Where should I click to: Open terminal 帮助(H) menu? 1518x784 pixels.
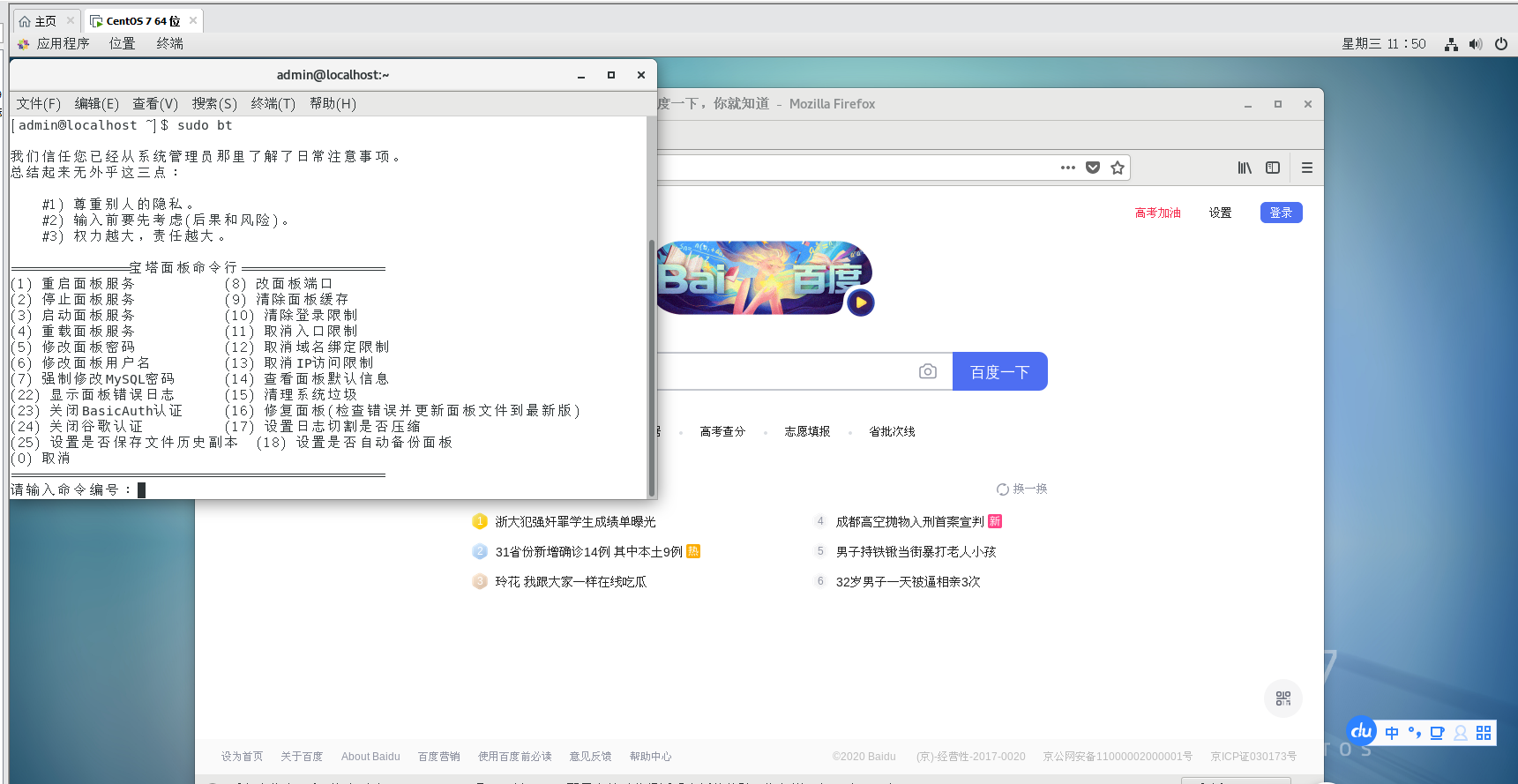(333, 103)
